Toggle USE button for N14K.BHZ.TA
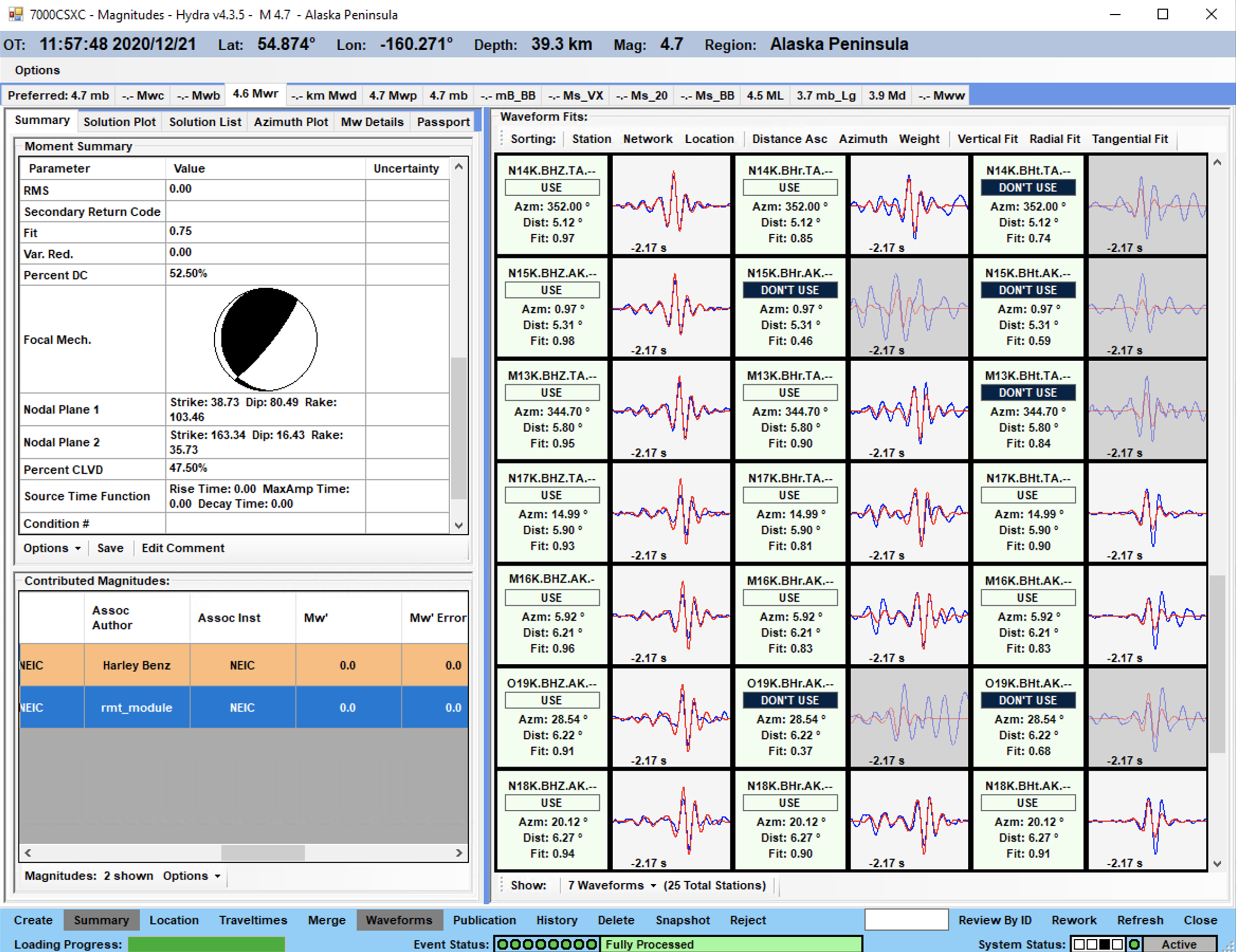 (x=552, y=187)
